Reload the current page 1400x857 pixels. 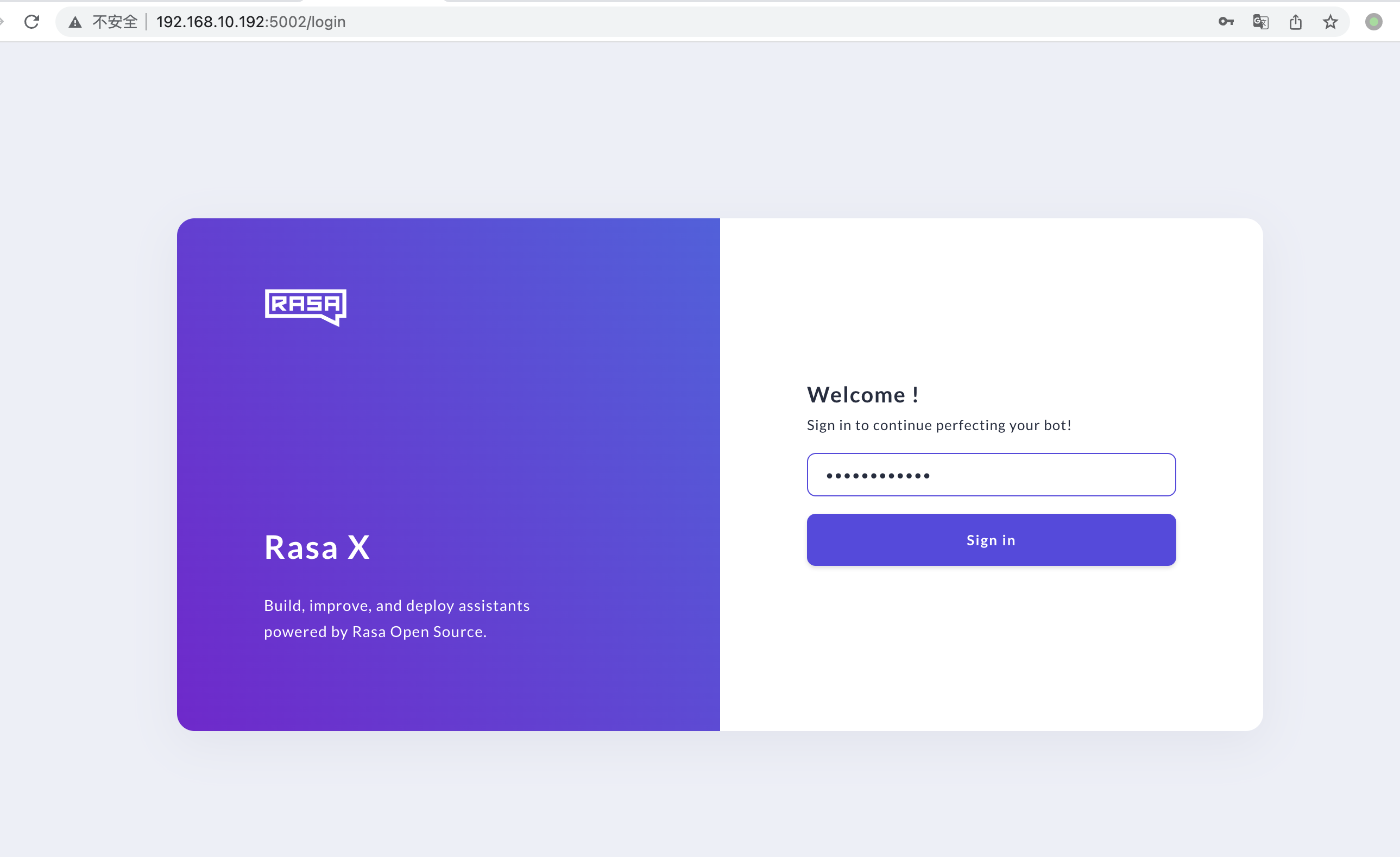point(33,22)
